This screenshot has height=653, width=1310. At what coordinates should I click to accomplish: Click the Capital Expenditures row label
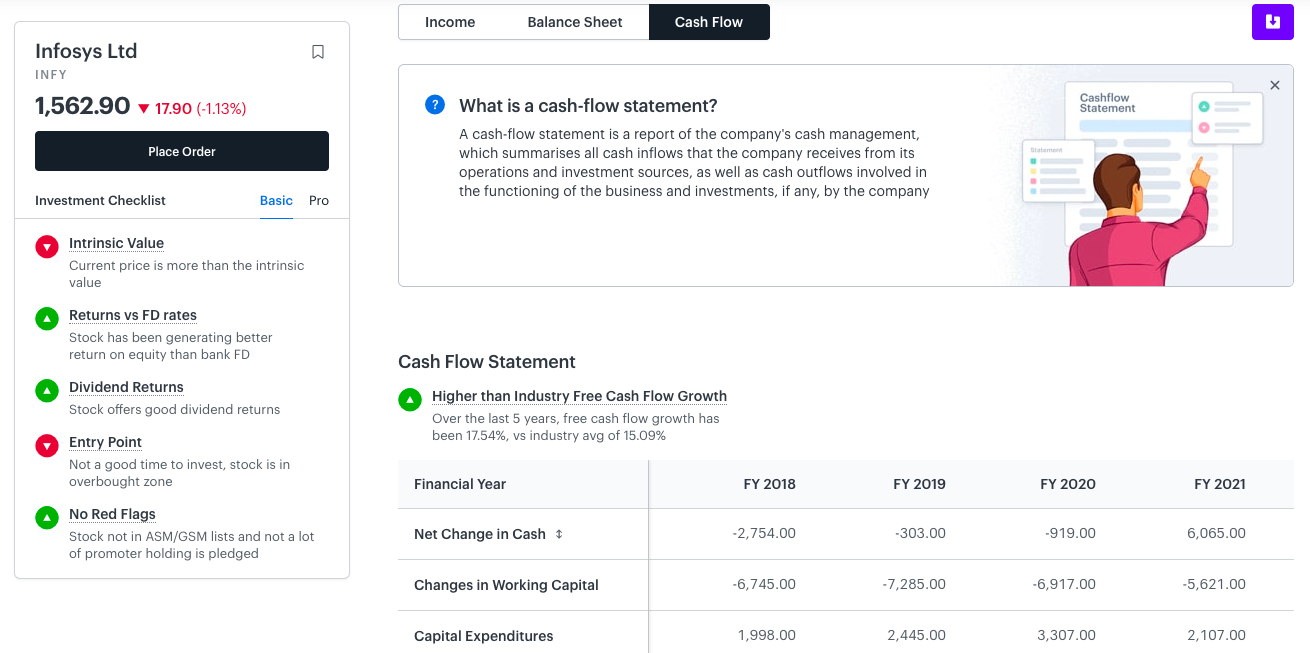click(483, 636)
